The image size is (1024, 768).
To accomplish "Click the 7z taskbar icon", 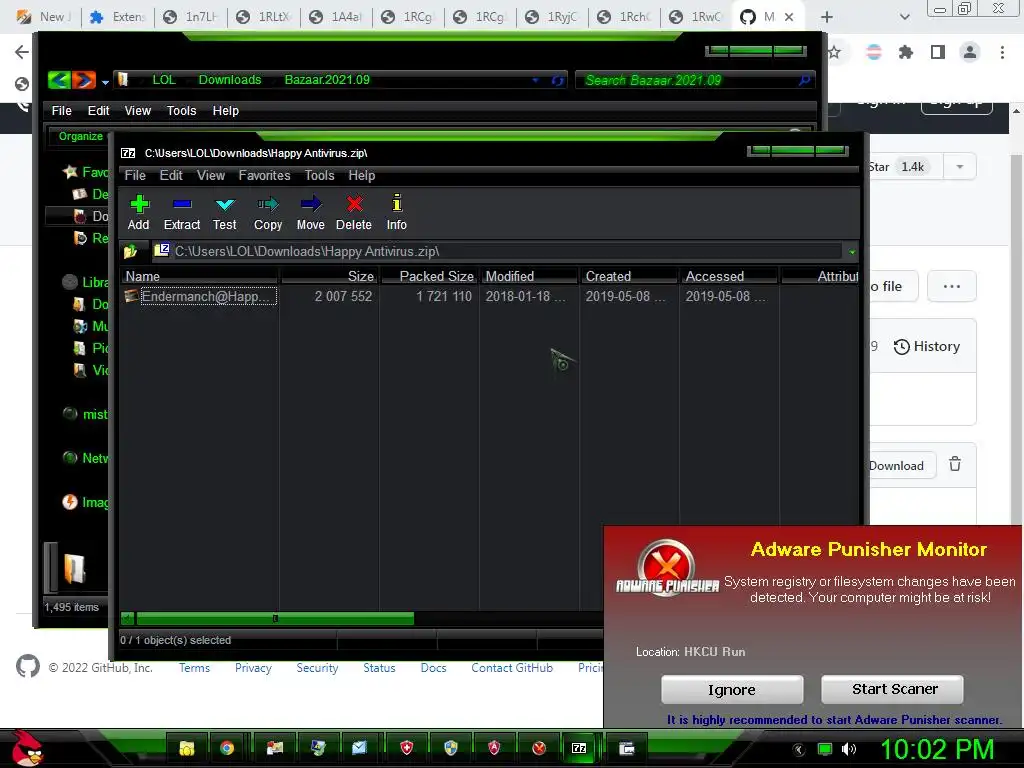I will pyautogui.click(x=579, y=748).
